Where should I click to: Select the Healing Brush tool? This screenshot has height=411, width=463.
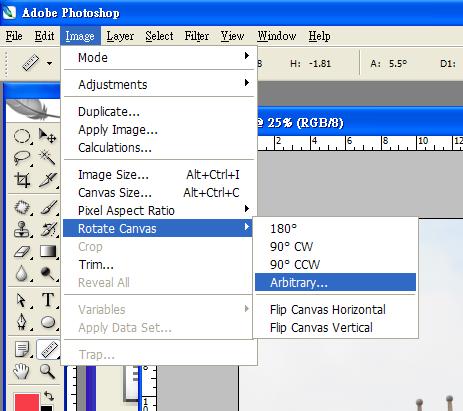coord(22,208)
